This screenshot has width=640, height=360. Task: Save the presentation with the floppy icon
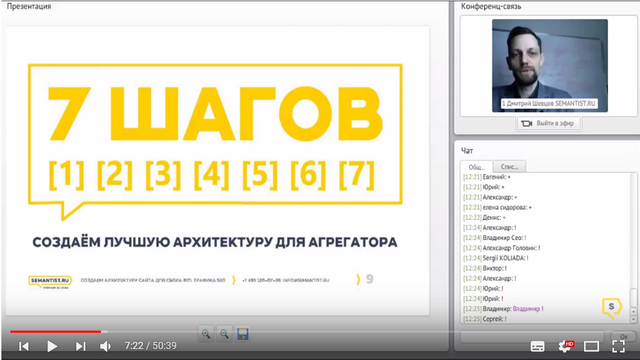point(243,334)
